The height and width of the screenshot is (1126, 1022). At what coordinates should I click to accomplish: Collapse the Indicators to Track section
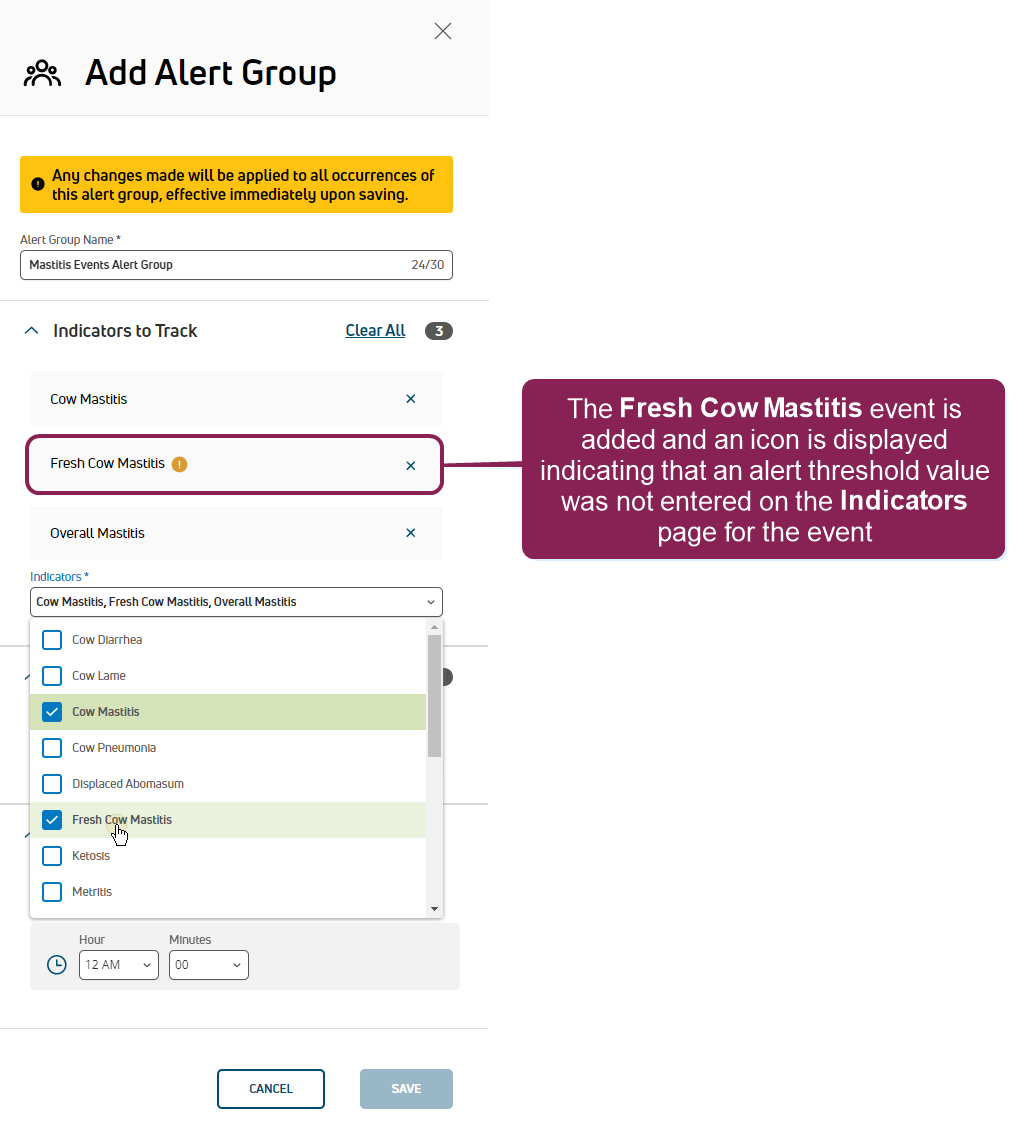[32, 331]
